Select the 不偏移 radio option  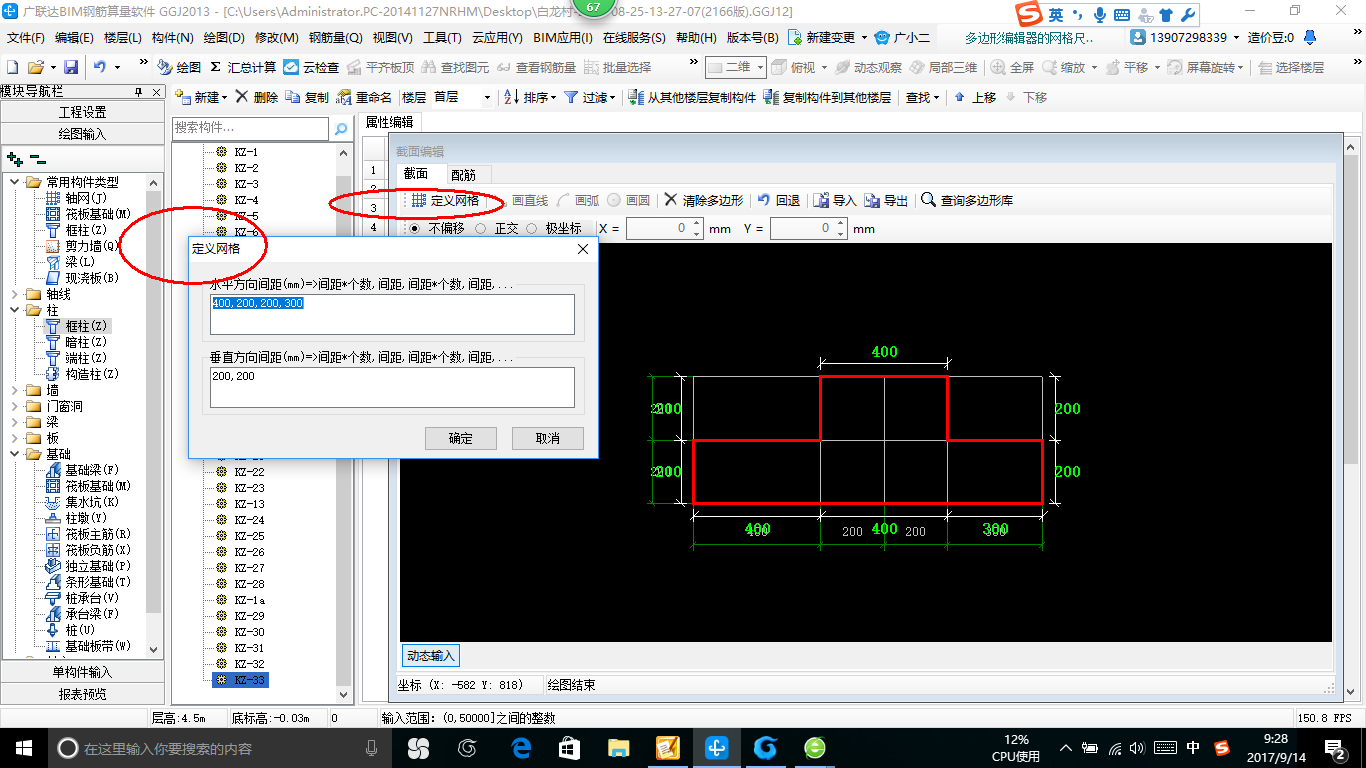coord(437,229)
